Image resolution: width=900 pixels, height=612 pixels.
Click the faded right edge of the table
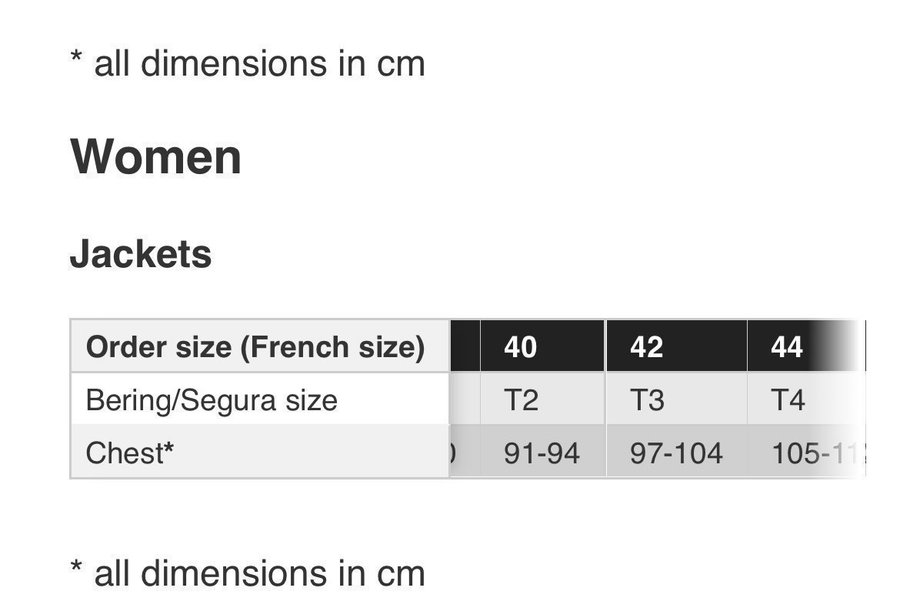[x=844, y=398]
